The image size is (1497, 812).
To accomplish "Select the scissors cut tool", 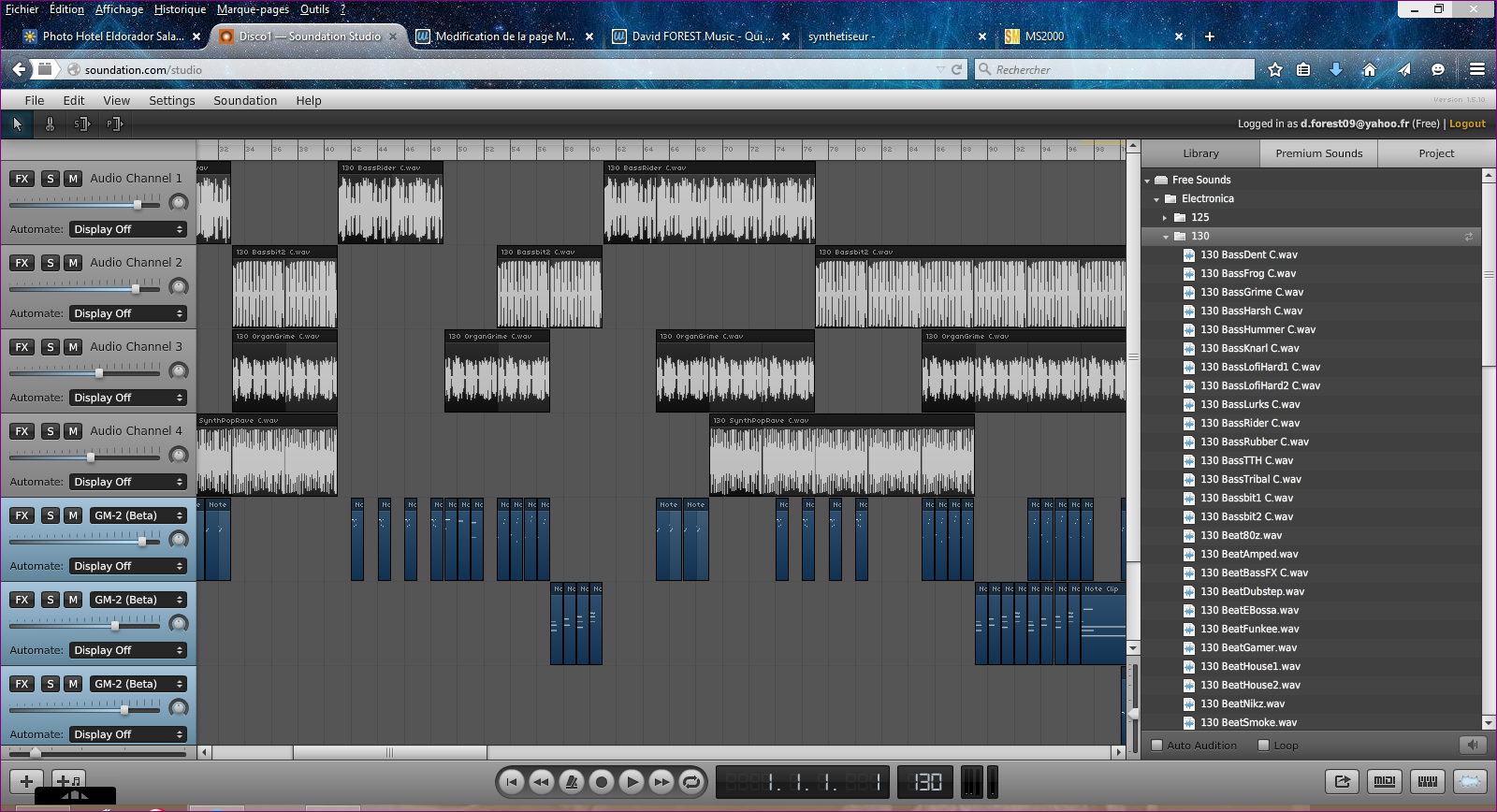I will pyautogui.click(x=51, y=123).
